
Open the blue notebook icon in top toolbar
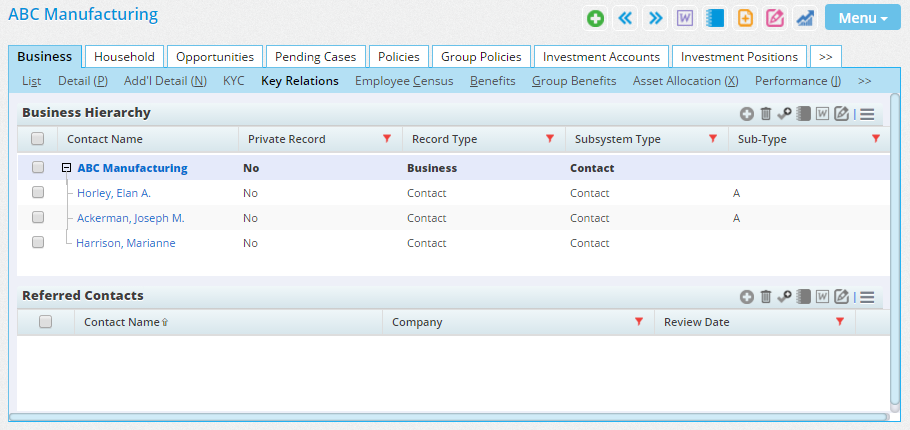tap(714, 18)
